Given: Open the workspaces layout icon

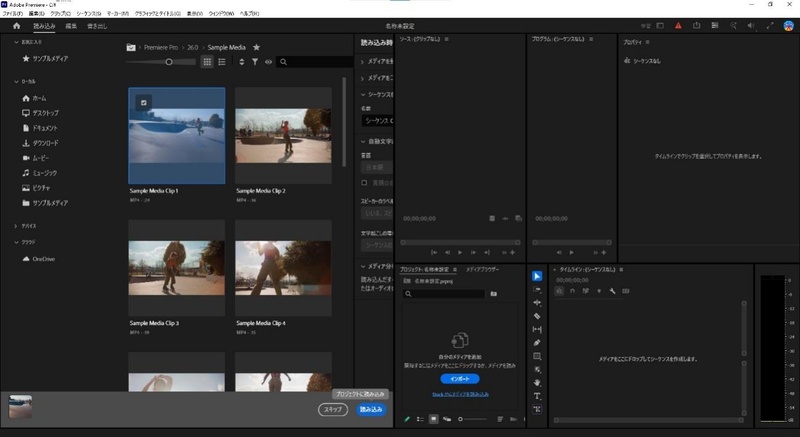Looking at the screenshot, I should [715, 25].
